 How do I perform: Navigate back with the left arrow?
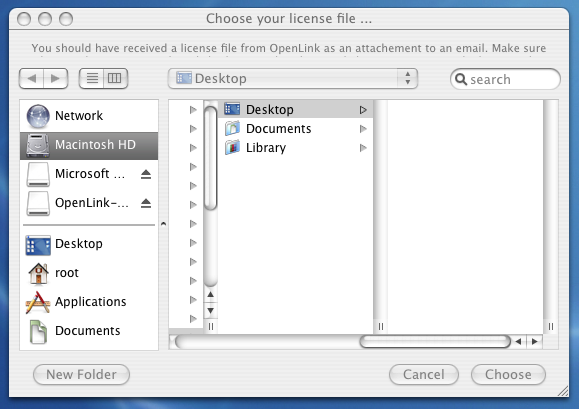pos(31,78)
